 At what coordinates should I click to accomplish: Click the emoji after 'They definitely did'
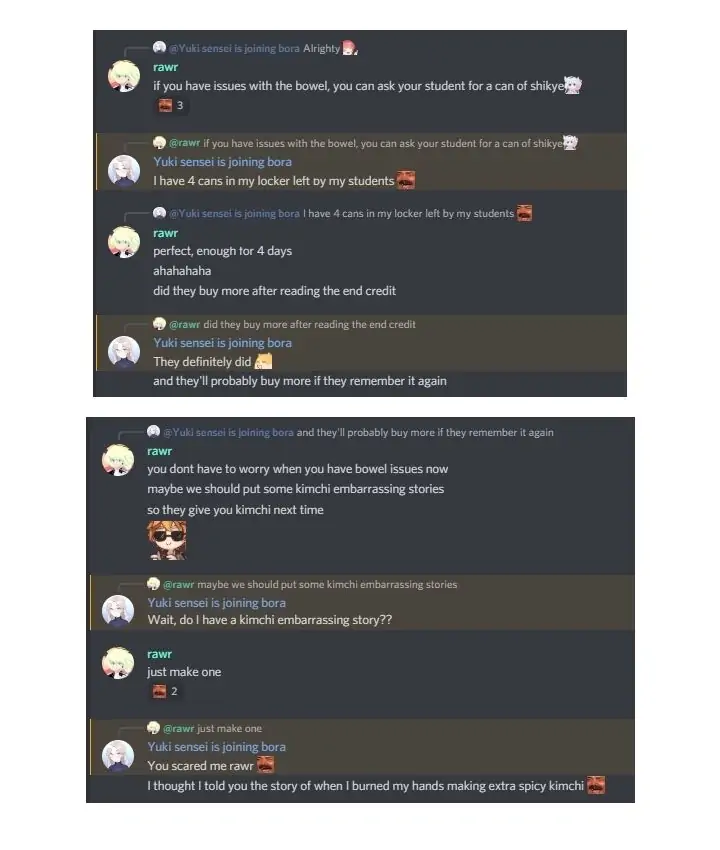[263, 361]
